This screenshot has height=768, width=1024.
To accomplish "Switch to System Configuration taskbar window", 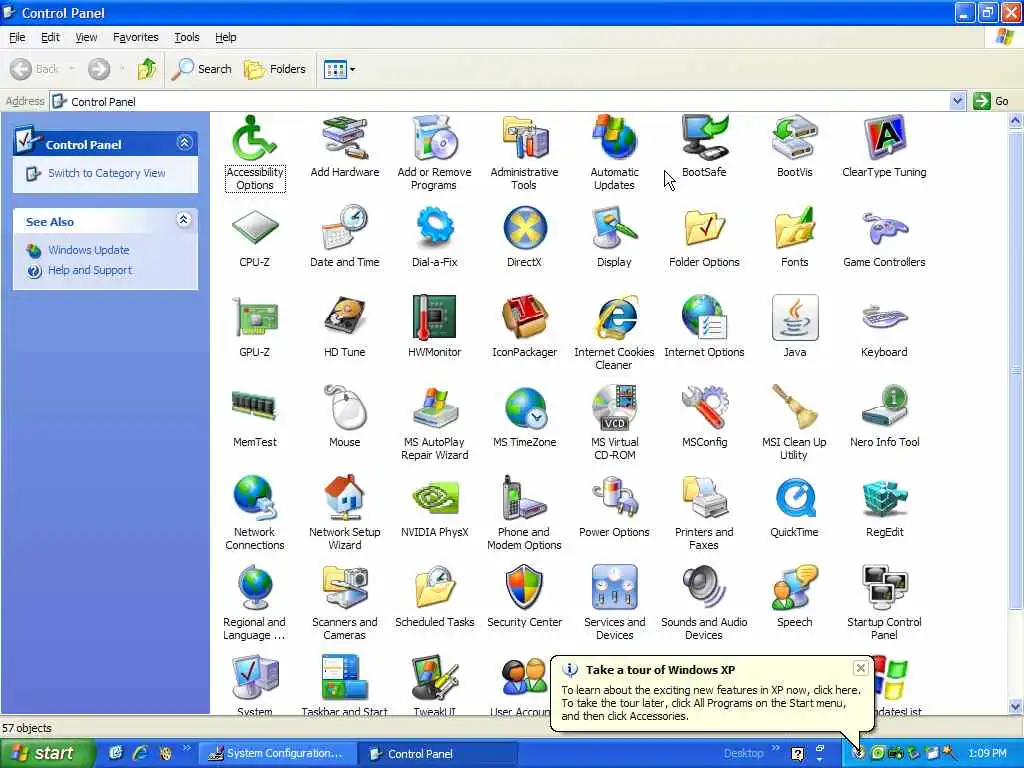I will (x=276, y=754).
